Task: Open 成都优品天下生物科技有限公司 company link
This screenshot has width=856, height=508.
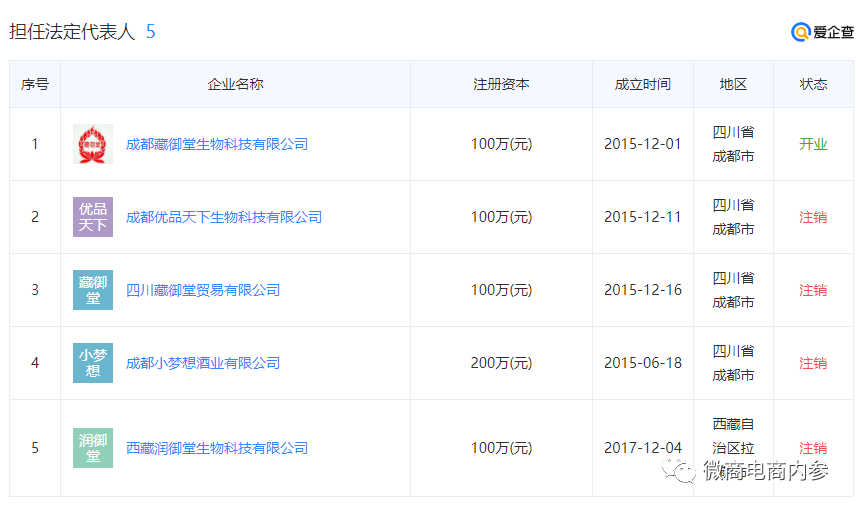Action: [x=224, y=217]
